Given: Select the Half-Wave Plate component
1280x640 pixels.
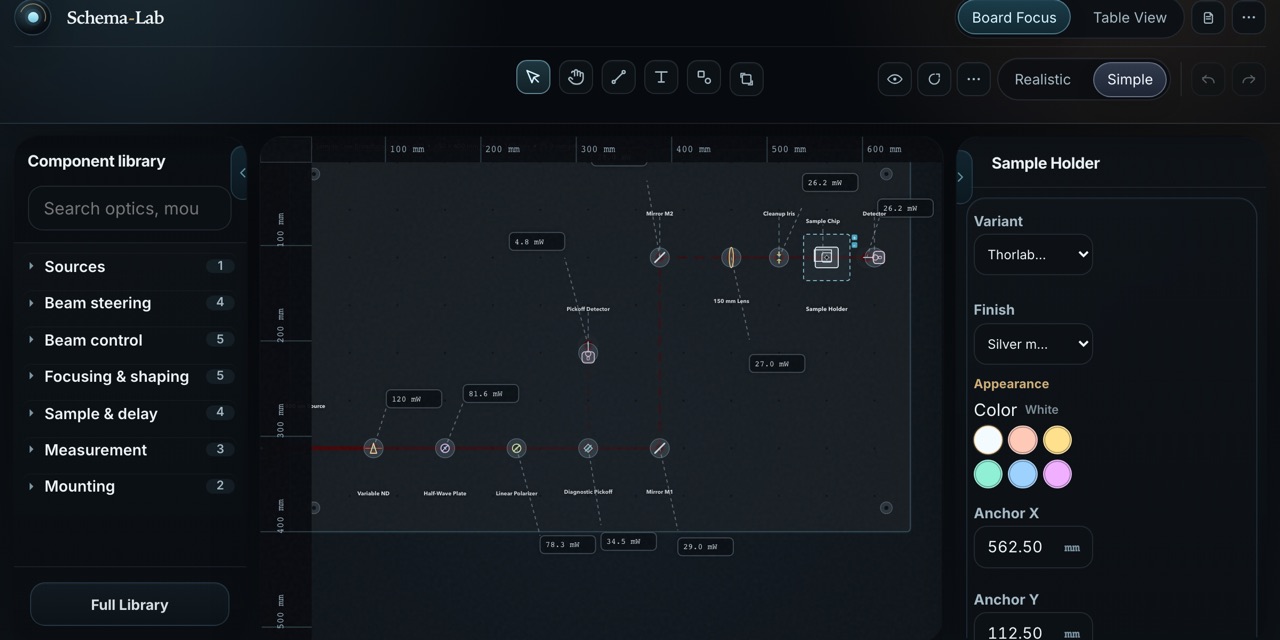Looking at the screenshot, I should (x=445, y=448).
